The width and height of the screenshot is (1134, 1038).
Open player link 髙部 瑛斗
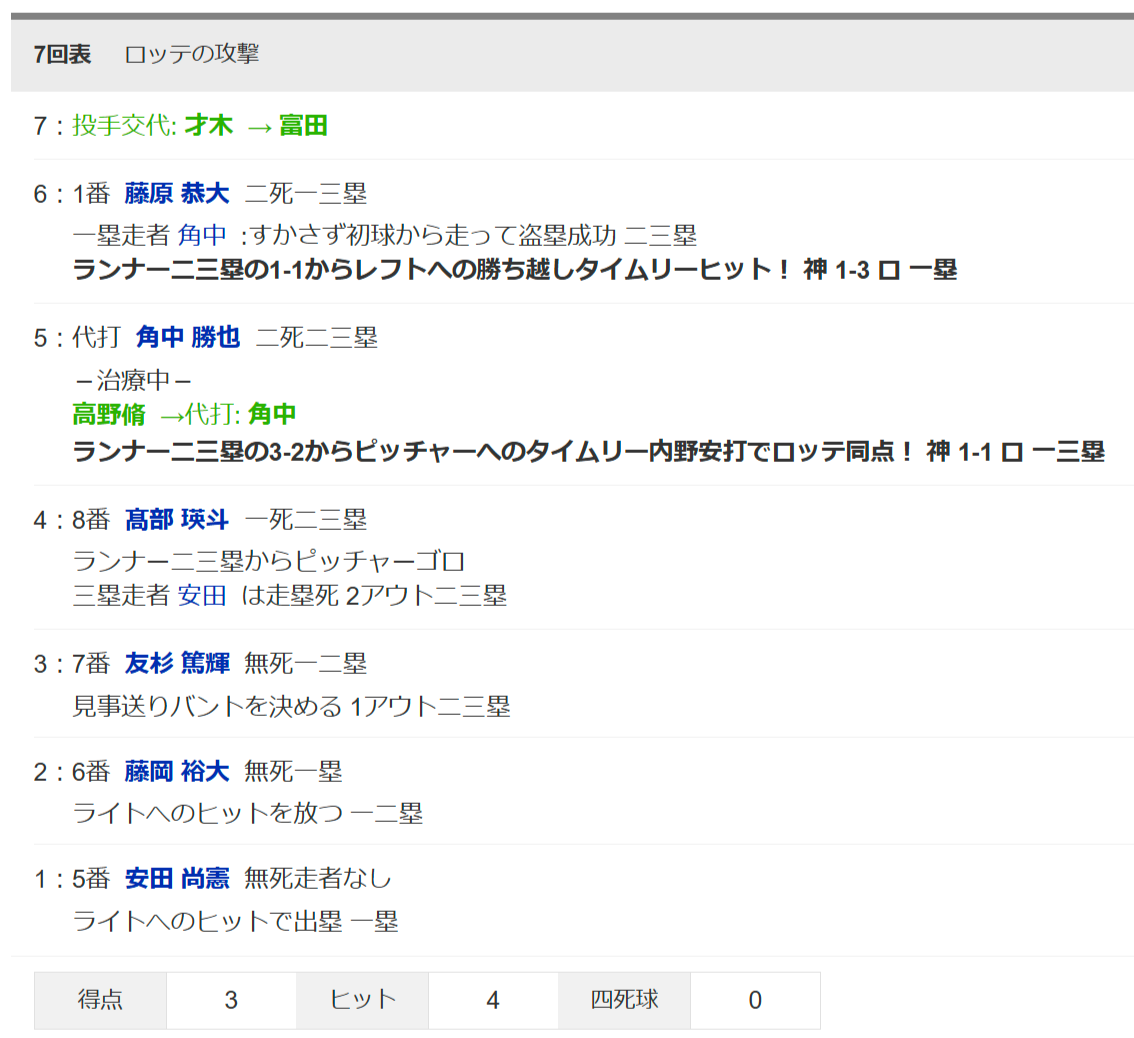[177, 519]
